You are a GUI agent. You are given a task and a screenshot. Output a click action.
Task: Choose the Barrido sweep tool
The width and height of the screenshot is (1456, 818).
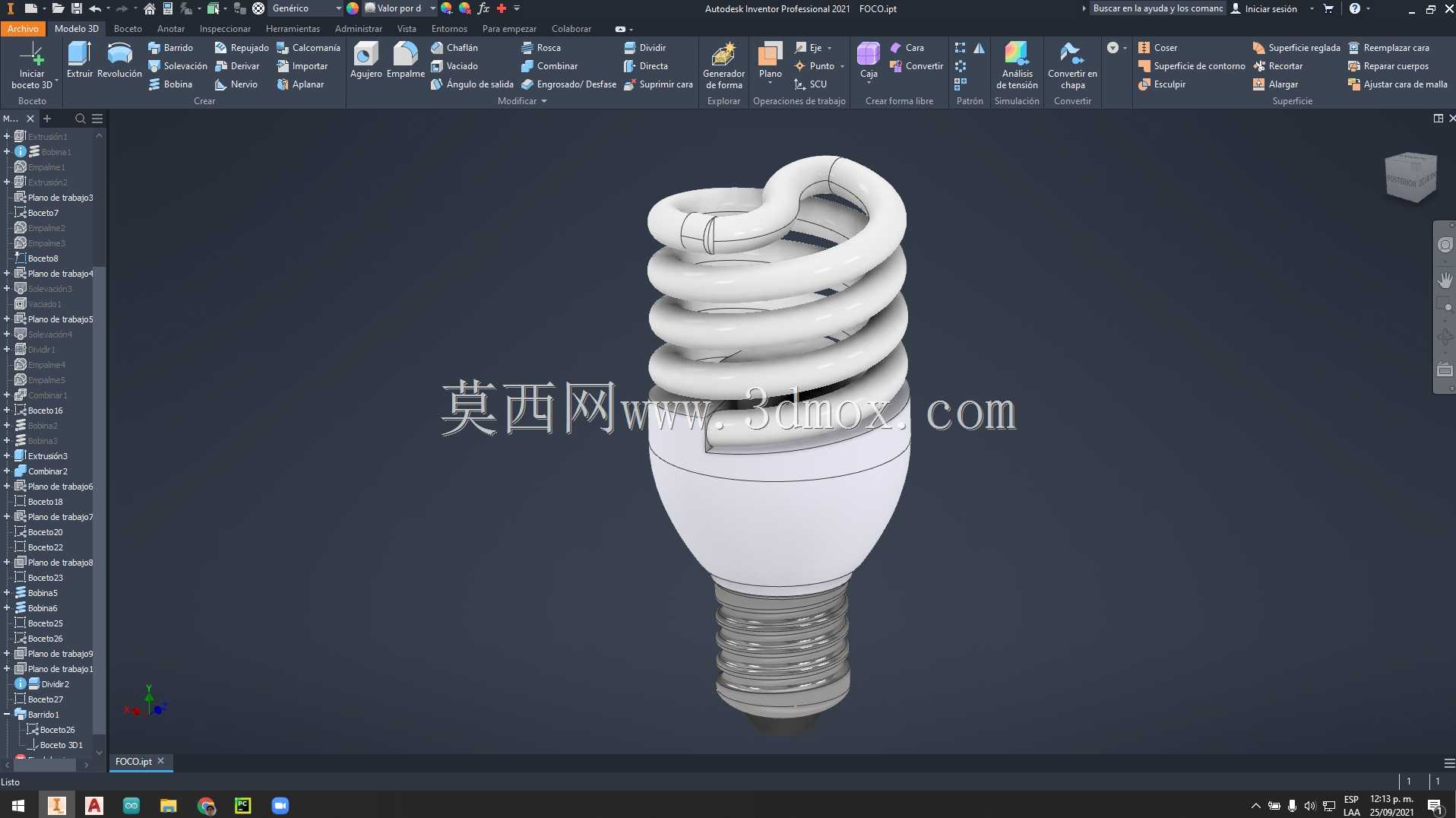171,47
